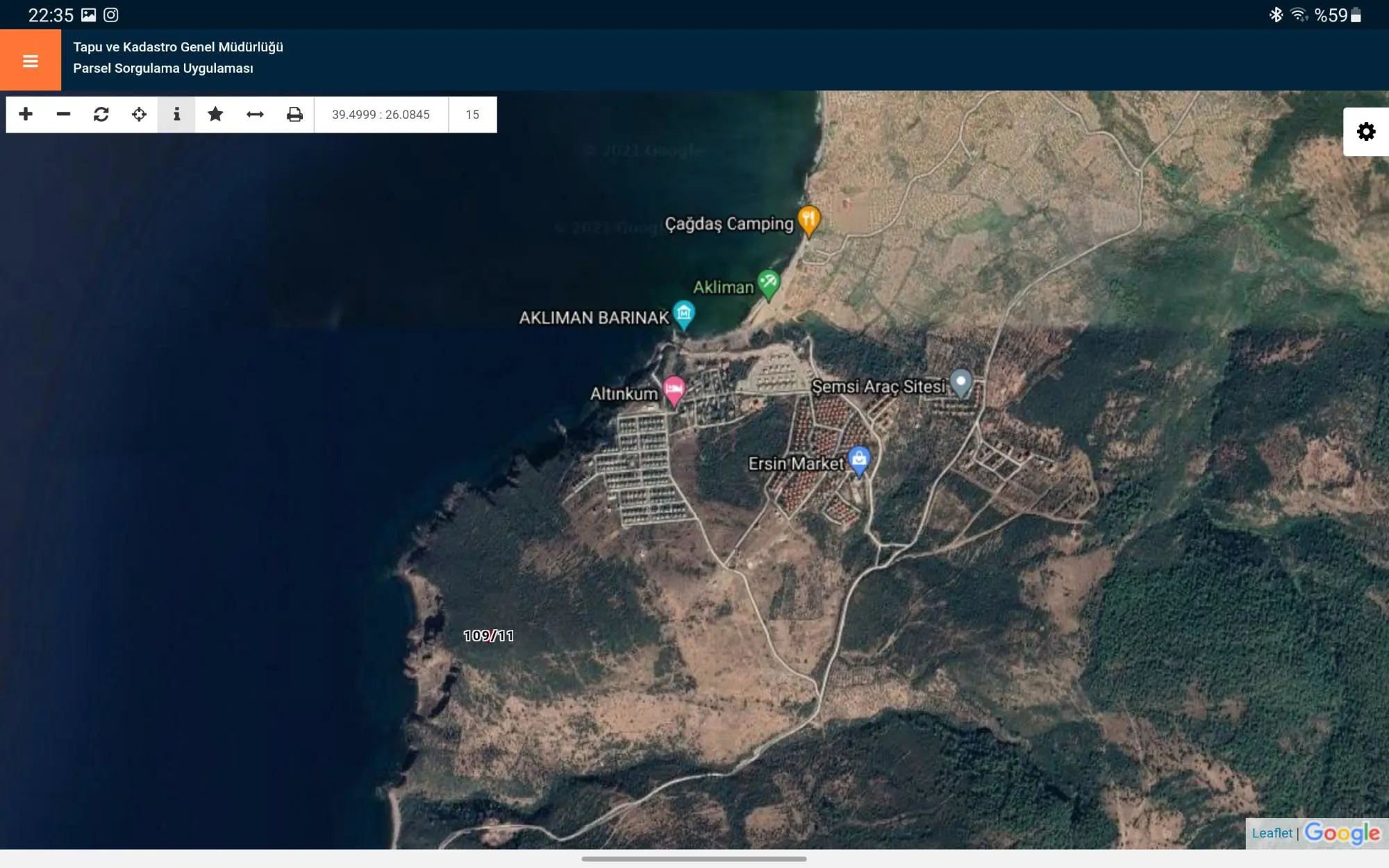Tap the Ersin Market shopping marker
The width and height of the screenshot is (1389, 868).
(859, 460)
